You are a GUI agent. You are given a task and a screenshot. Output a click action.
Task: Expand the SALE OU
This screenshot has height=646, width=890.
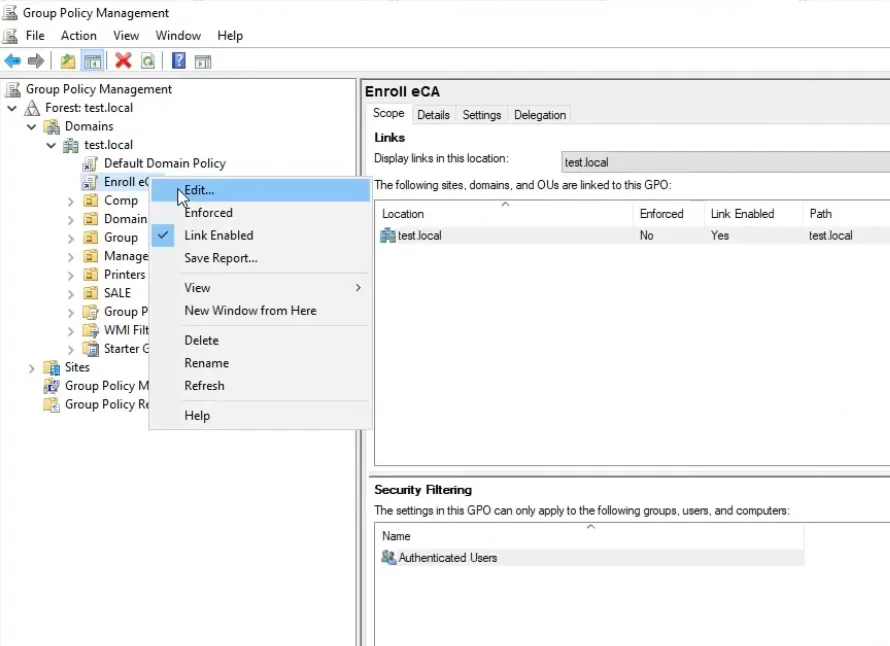click(x=70, y=293)
